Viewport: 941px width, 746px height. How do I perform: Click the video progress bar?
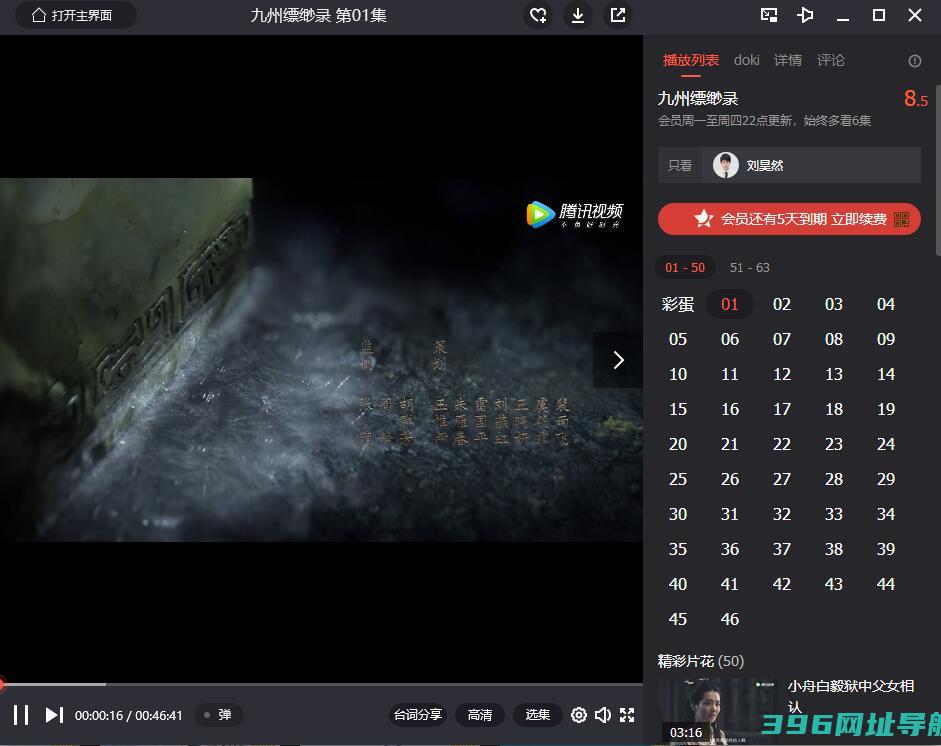(321, 684)
